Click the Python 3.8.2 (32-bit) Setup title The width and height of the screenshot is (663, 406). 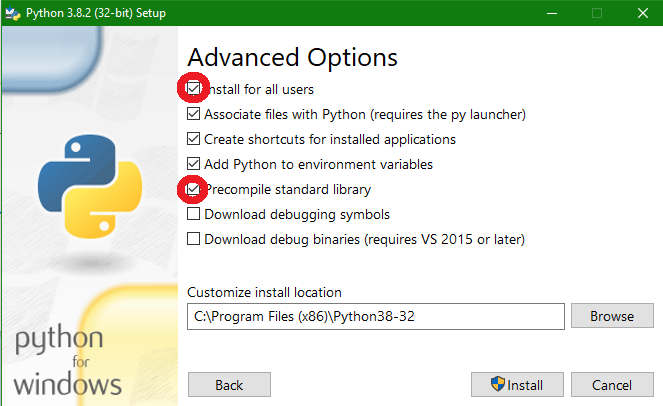pyautogui.click(x=96, y=13)
